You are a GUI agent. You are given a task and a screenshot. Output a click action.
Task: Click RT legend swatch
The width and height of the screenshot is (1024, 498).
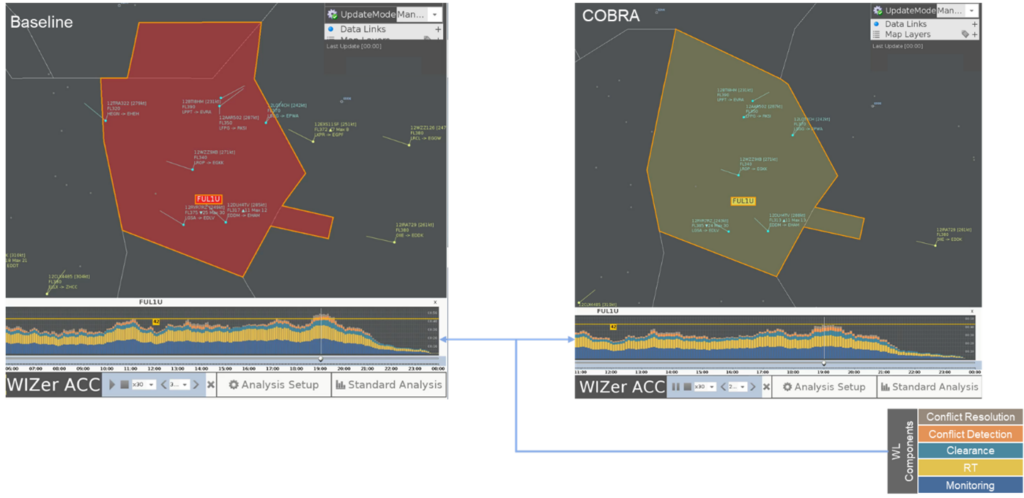970,467
